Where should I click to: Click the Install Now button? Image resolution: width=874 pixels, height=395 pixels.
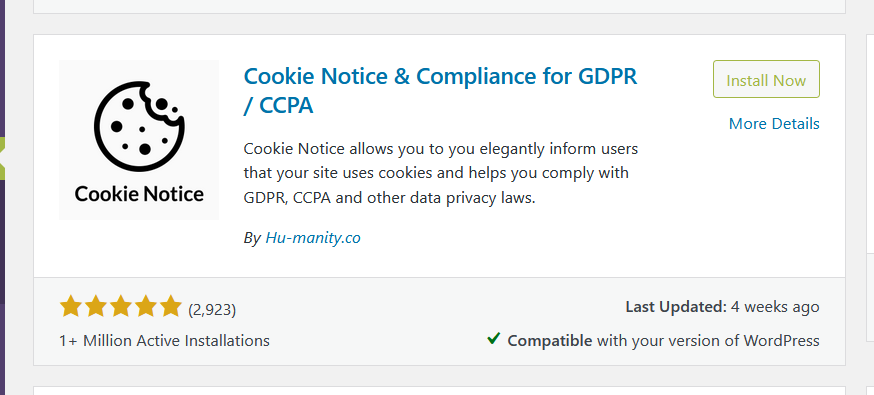766,79
